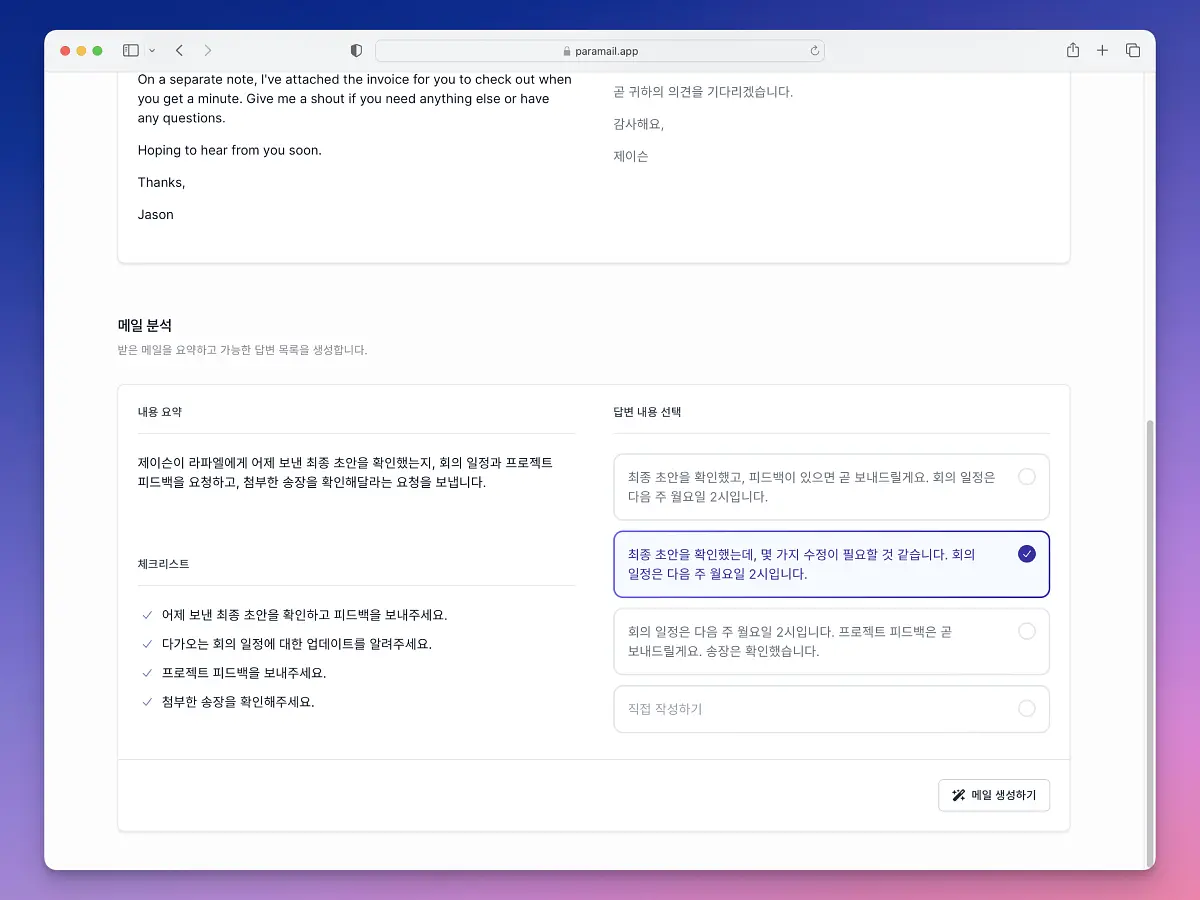Toggle the Safari sidebar icon

coord(131,50)
